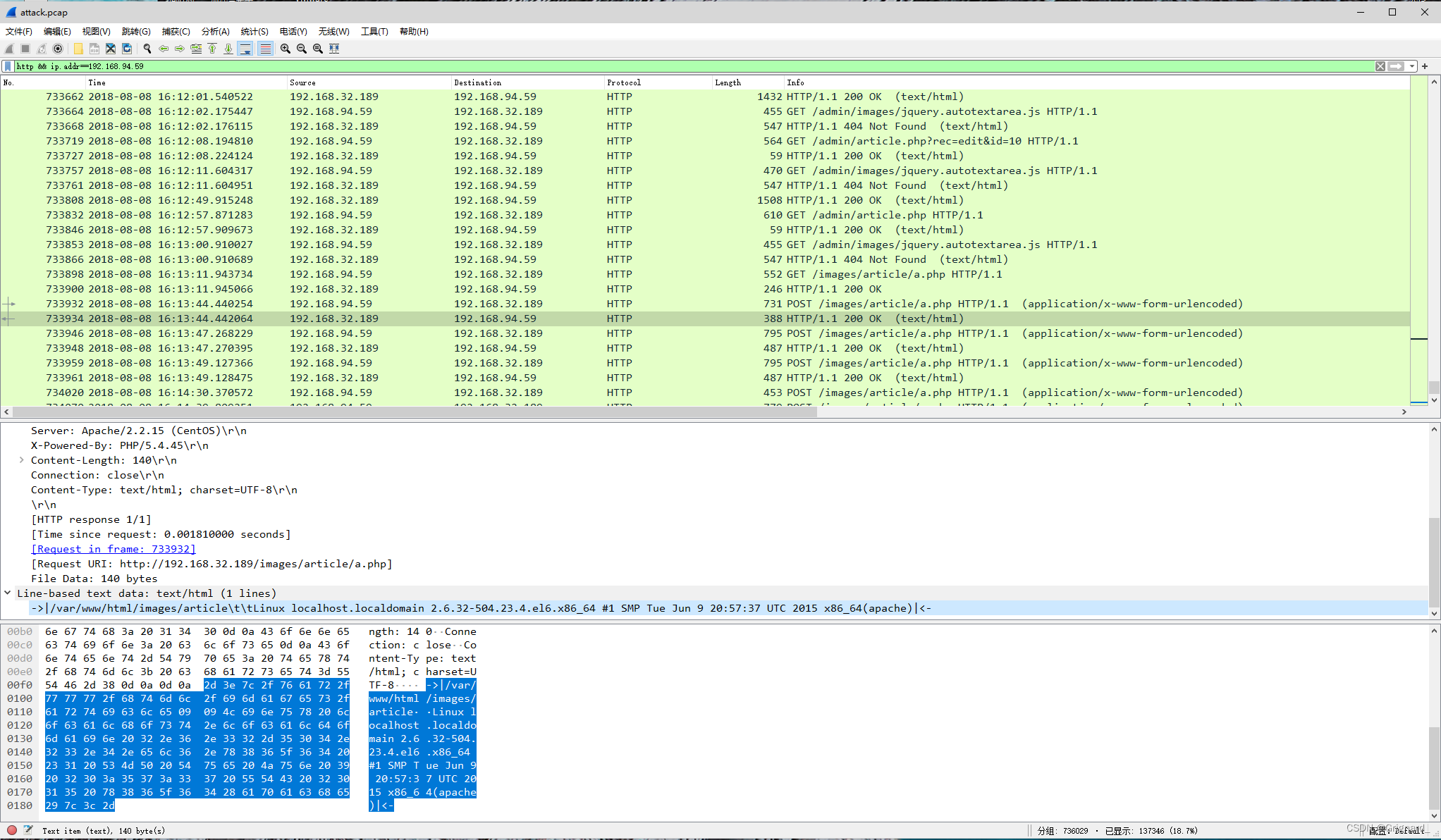Viewport: 1441px width, 840px height.
Task: Open the 跳转(G) menu
Action: coord(136,32)
